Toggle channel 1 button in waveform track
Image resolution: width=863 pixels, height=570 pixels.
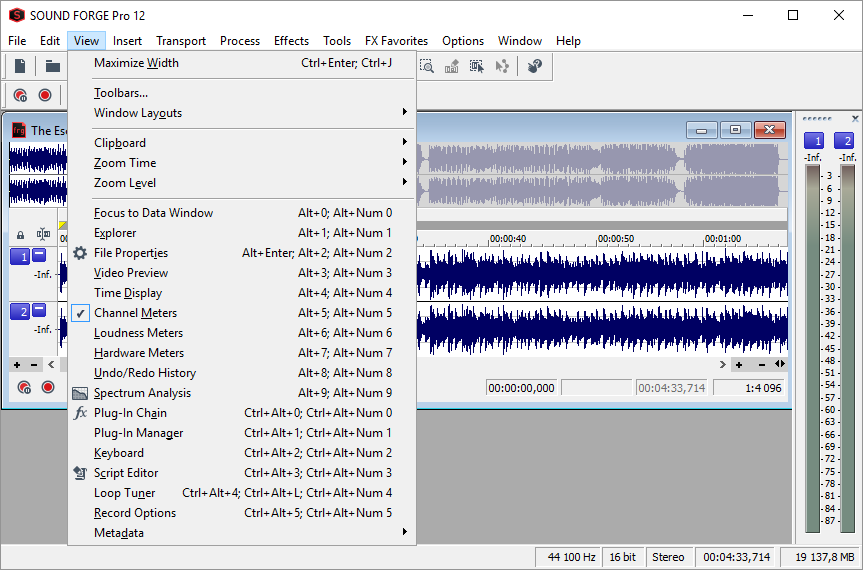pyautogui.click(x=20, y=256)
